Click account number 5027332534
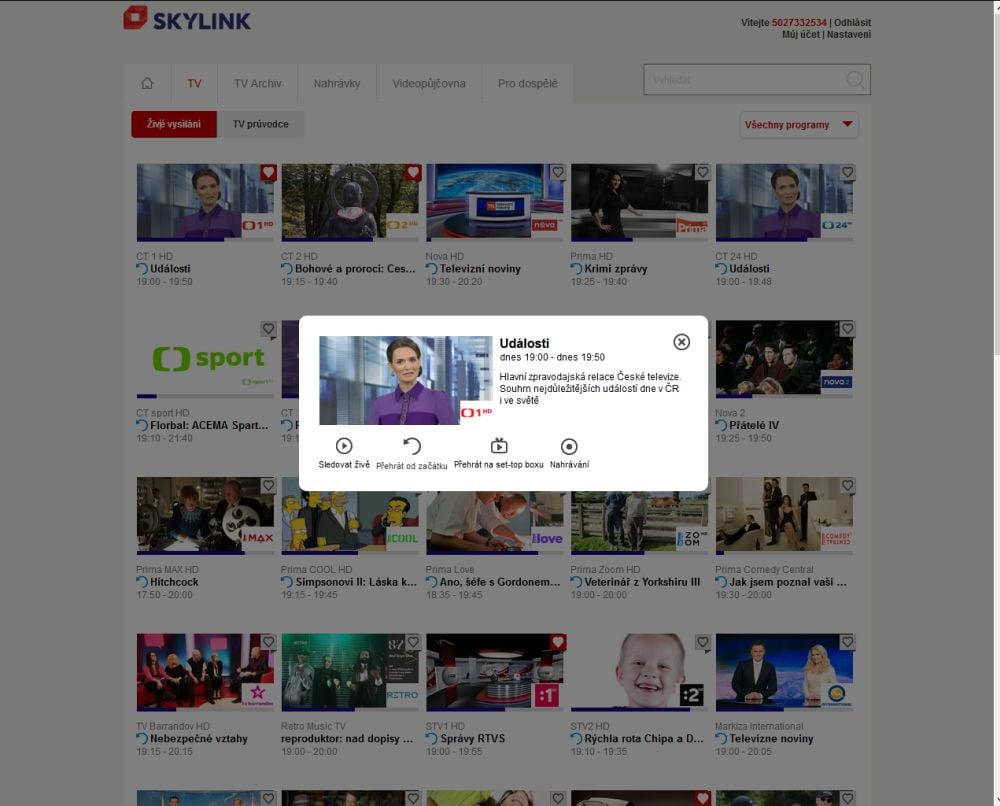The height and width of the screenshot is (806, 1000). click(799, 22)
